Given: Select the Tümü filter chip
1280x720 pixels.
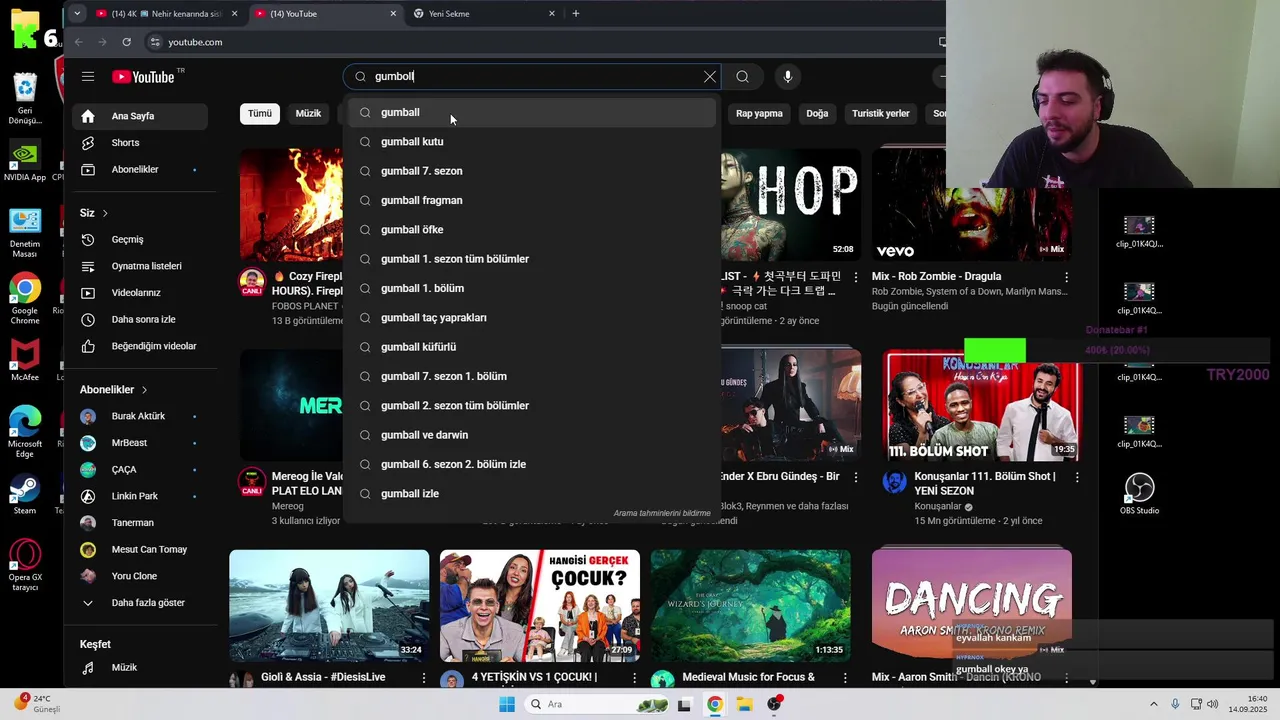Looking at the screenshot, I should (260, 114).
